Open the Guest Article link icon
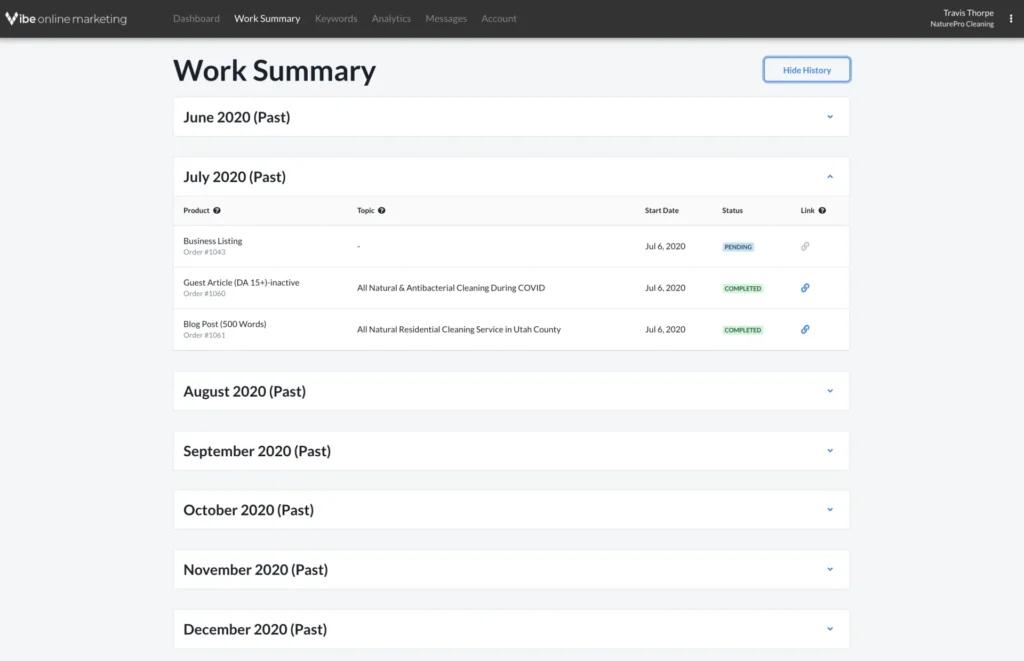The height and width of the screenshot is (661, 1024). (805, 288)
